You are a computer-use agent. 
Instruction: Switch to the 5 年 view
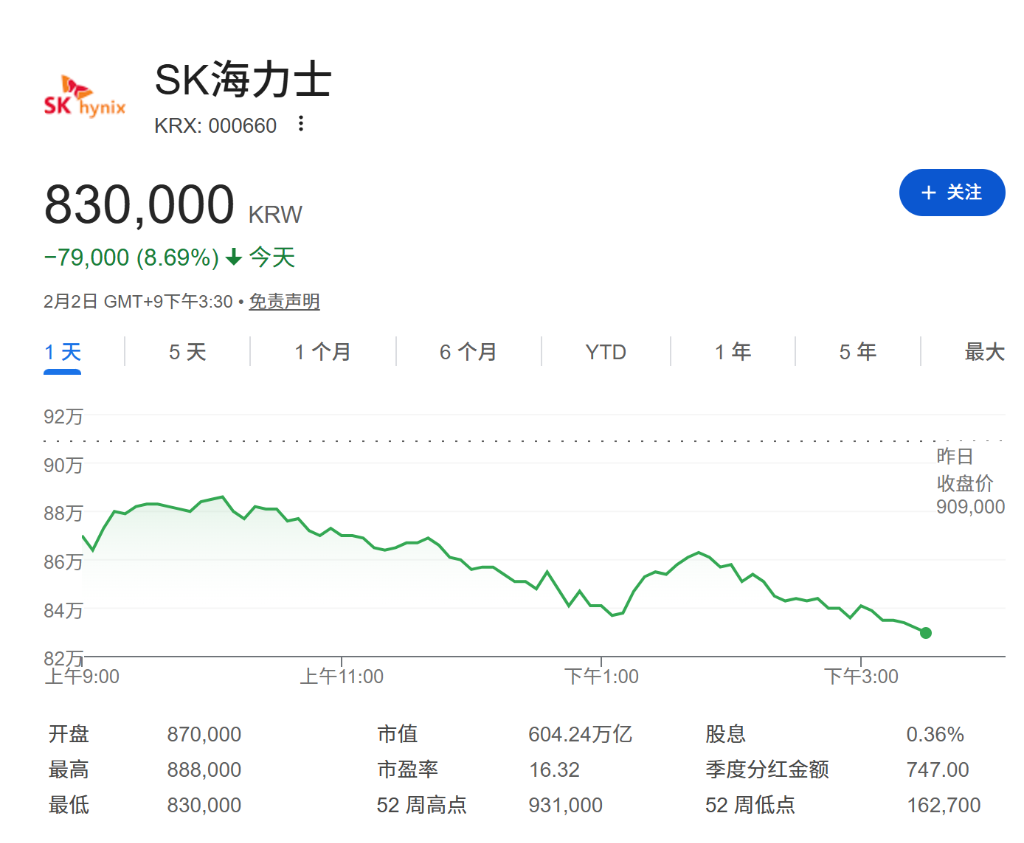857,352
